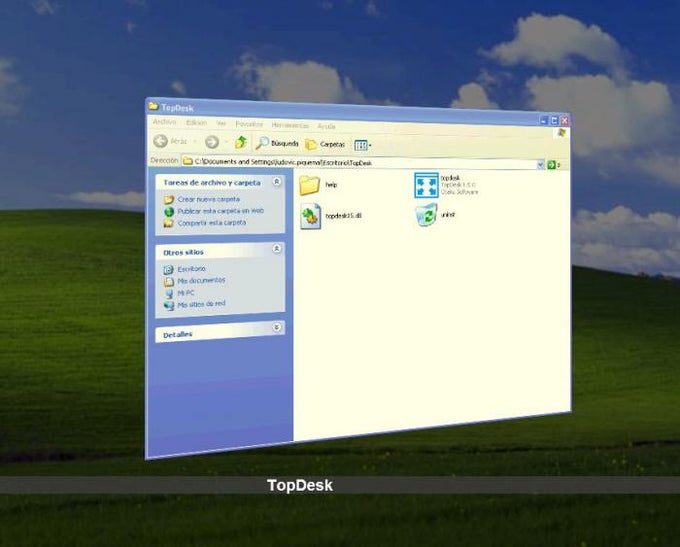Open the Archivo menu

tap(164, 122)
